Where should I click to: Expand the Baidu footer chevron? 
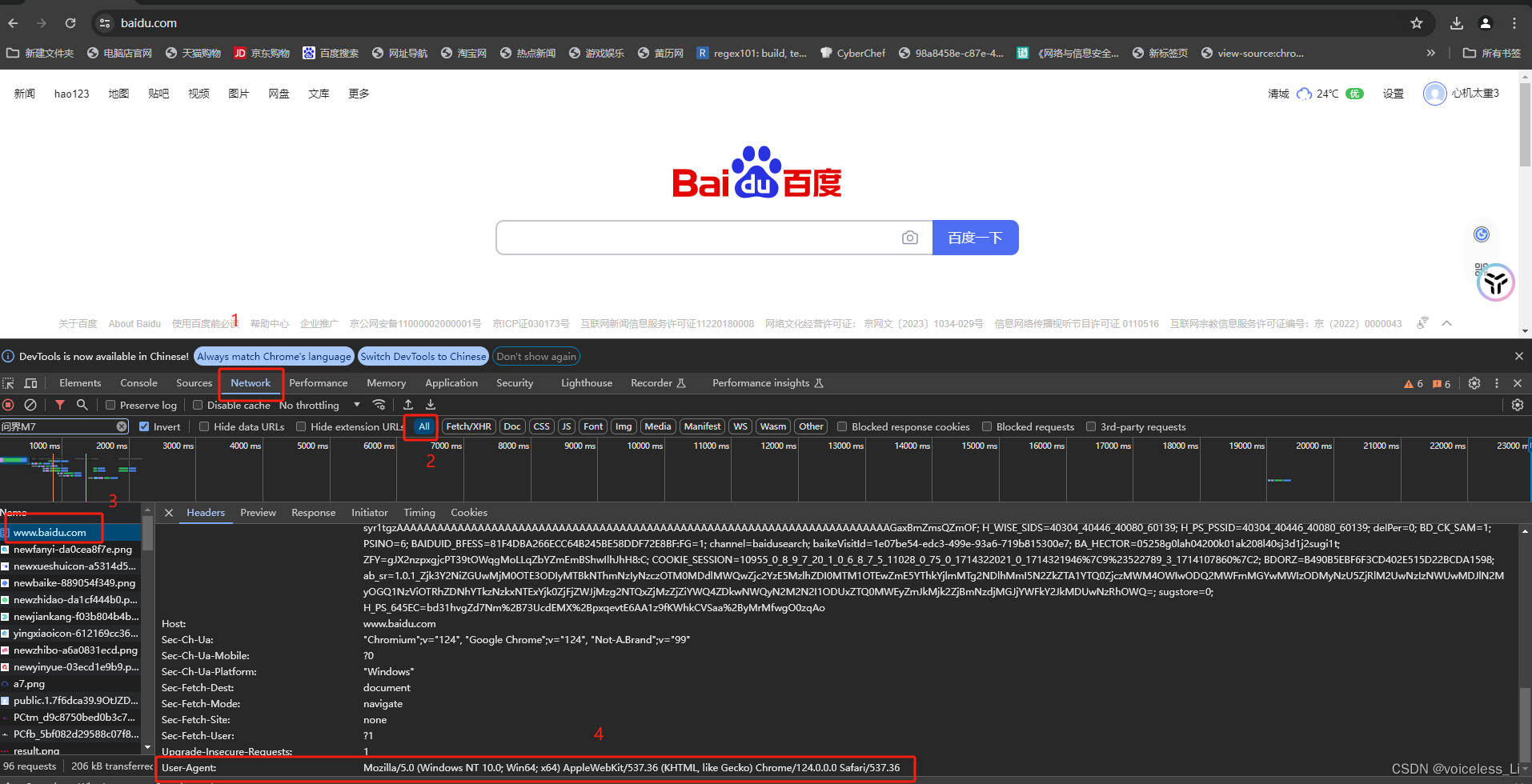[1447, 323]
